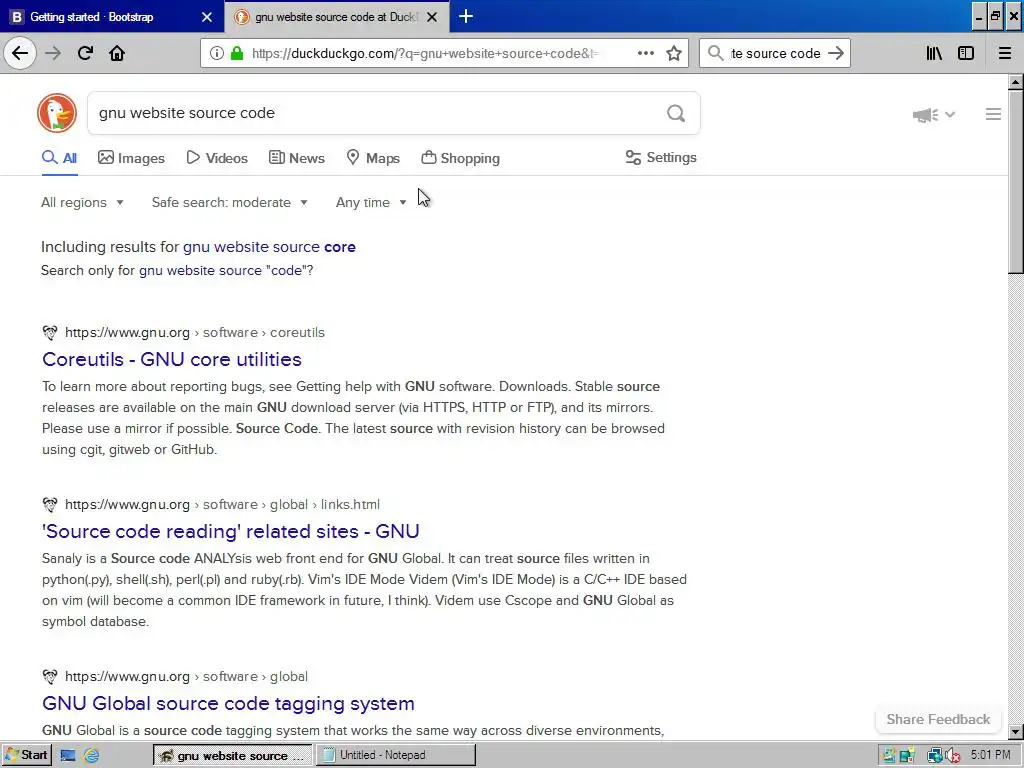1024x768 pixels.
Task: Click the muted volume tray icon
Action: click(953, 756)
